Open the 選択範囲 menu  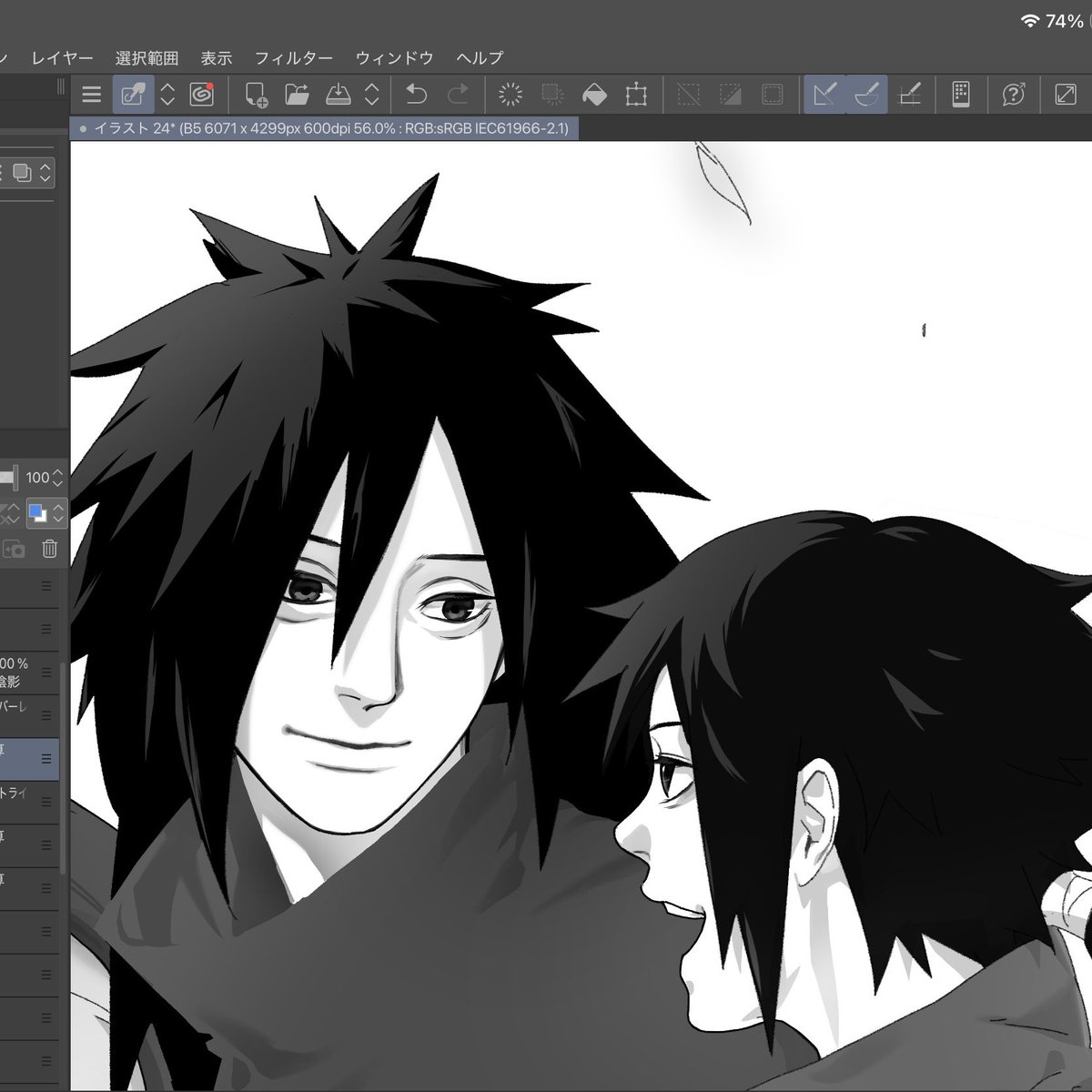(x=147, y=58)
